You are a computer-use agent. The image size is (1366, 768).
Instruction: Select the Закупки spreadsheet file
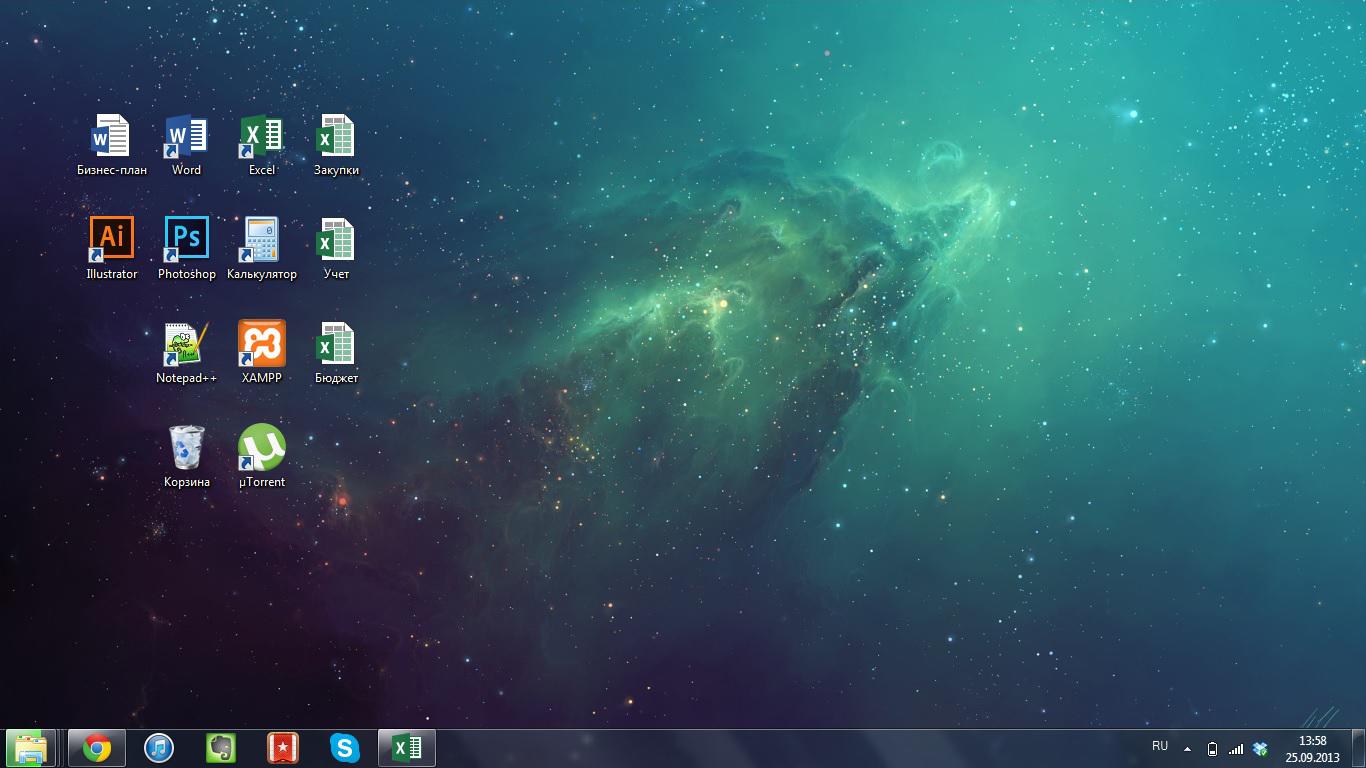(336, 145)
